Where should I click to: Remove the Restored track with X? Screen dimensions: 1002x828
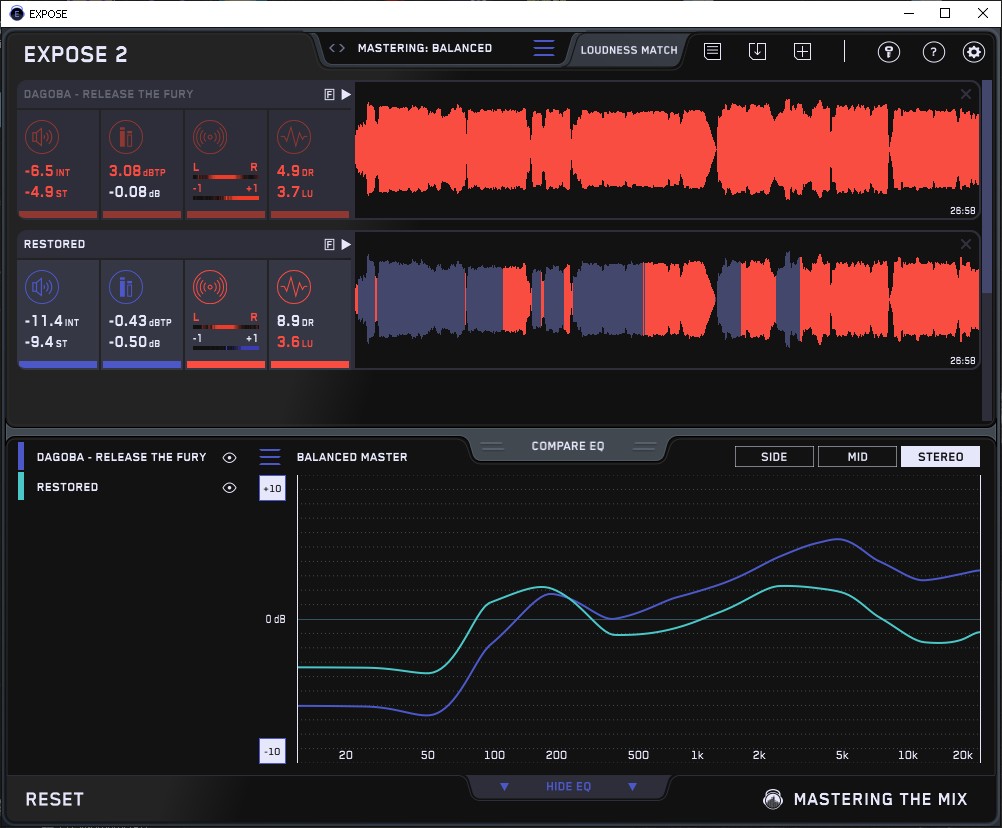pyautogui.click(x=966, y=243)
